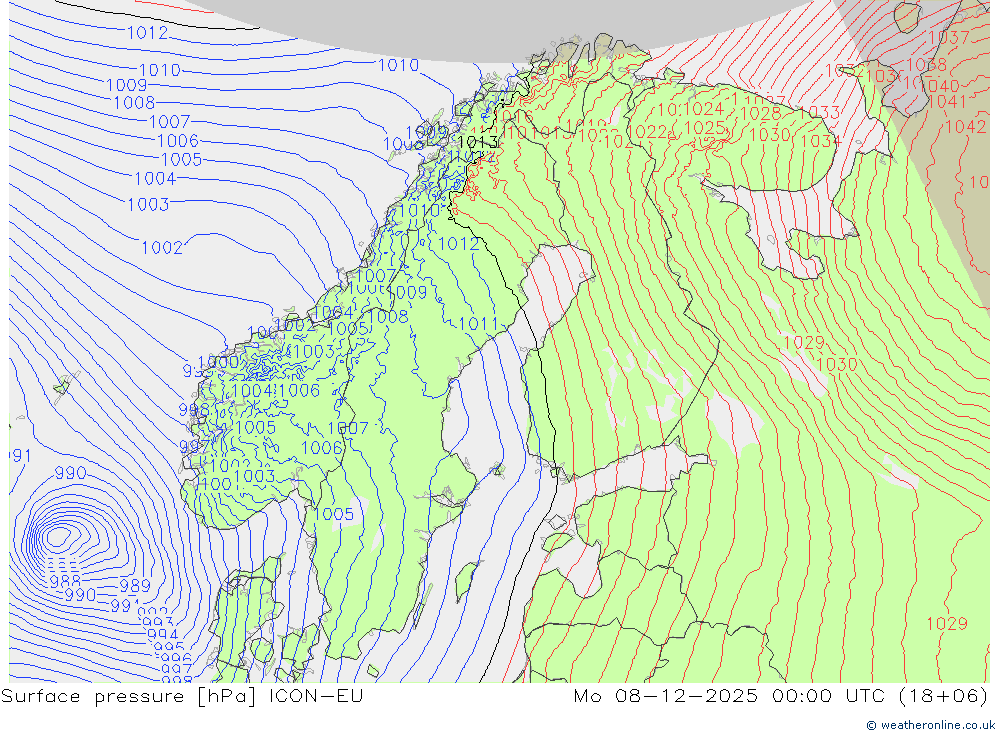Image resolution: width=1000 pixels, height=733 pixels.
Task: Click the red 1024 isobar label
Action: click(702, 109)
